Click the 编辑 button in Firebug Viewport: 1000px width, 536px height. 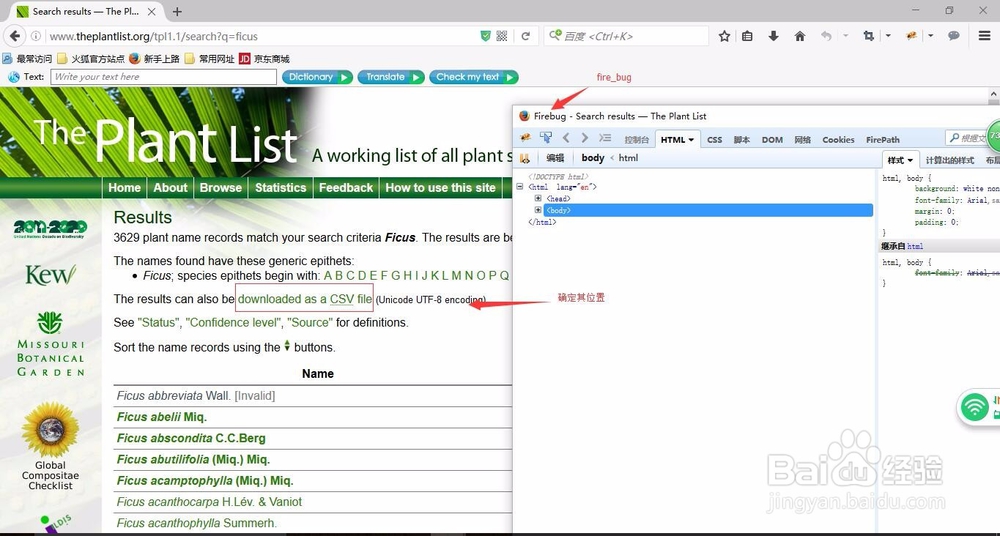555,158
